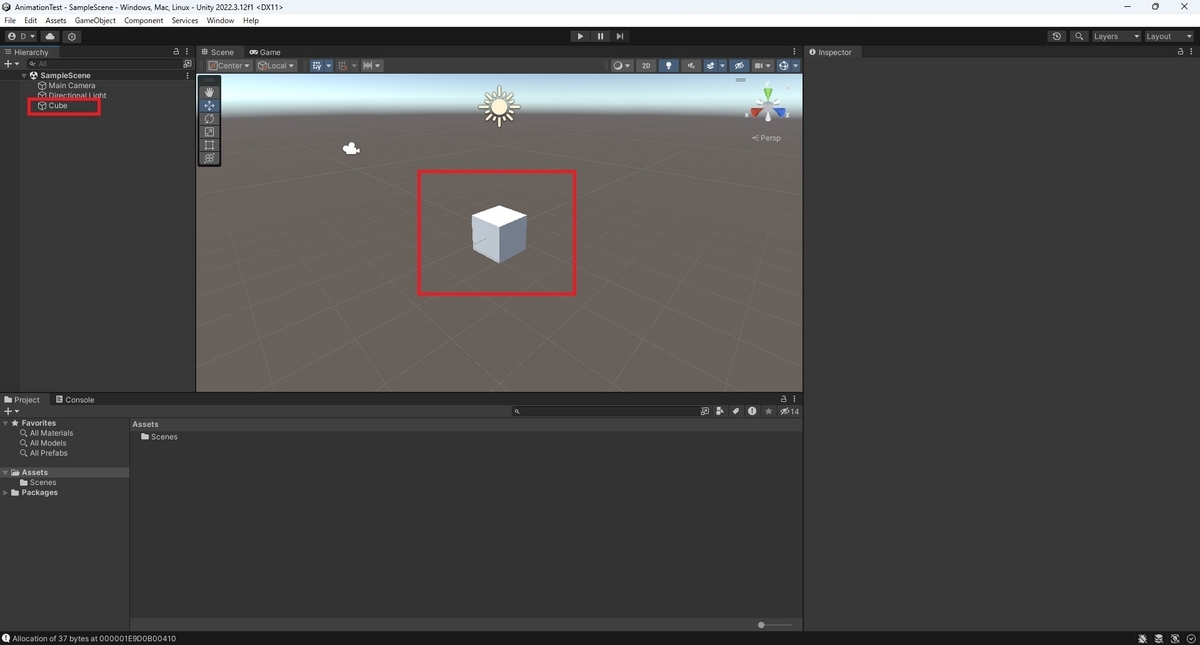Open the account D dropdown
Viewport: 1200px width, 645px height.
21,36
